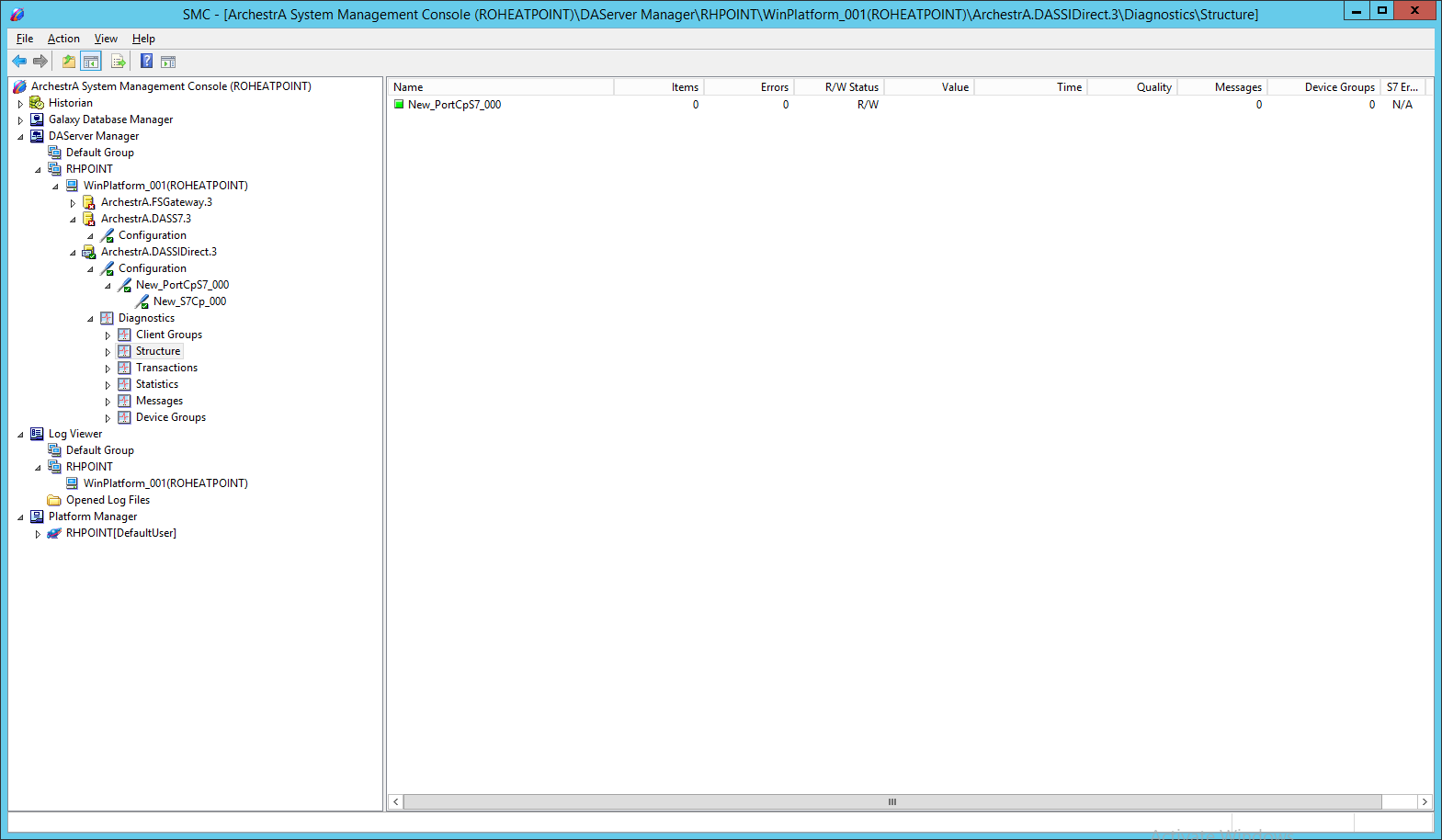
Task: Click the horizontal scrollbar right arrow
Action: tap(1425, 802)
